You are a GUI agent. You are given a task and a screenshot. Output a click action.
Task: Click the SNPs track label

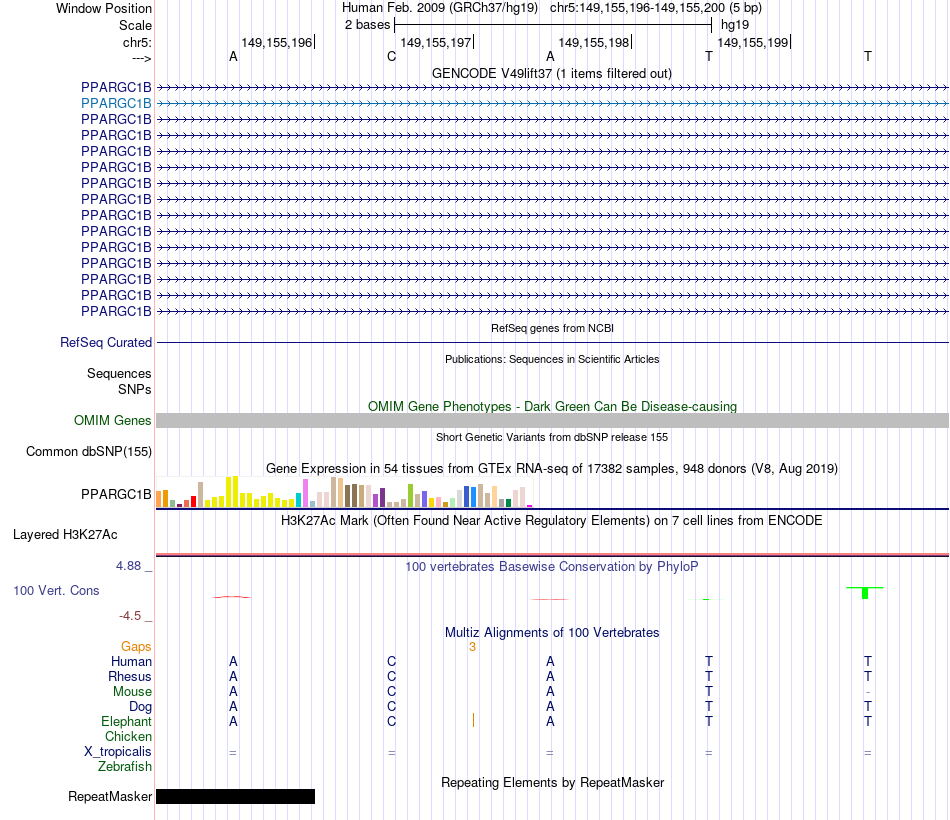pyautogui.click(x=135, y=389)
